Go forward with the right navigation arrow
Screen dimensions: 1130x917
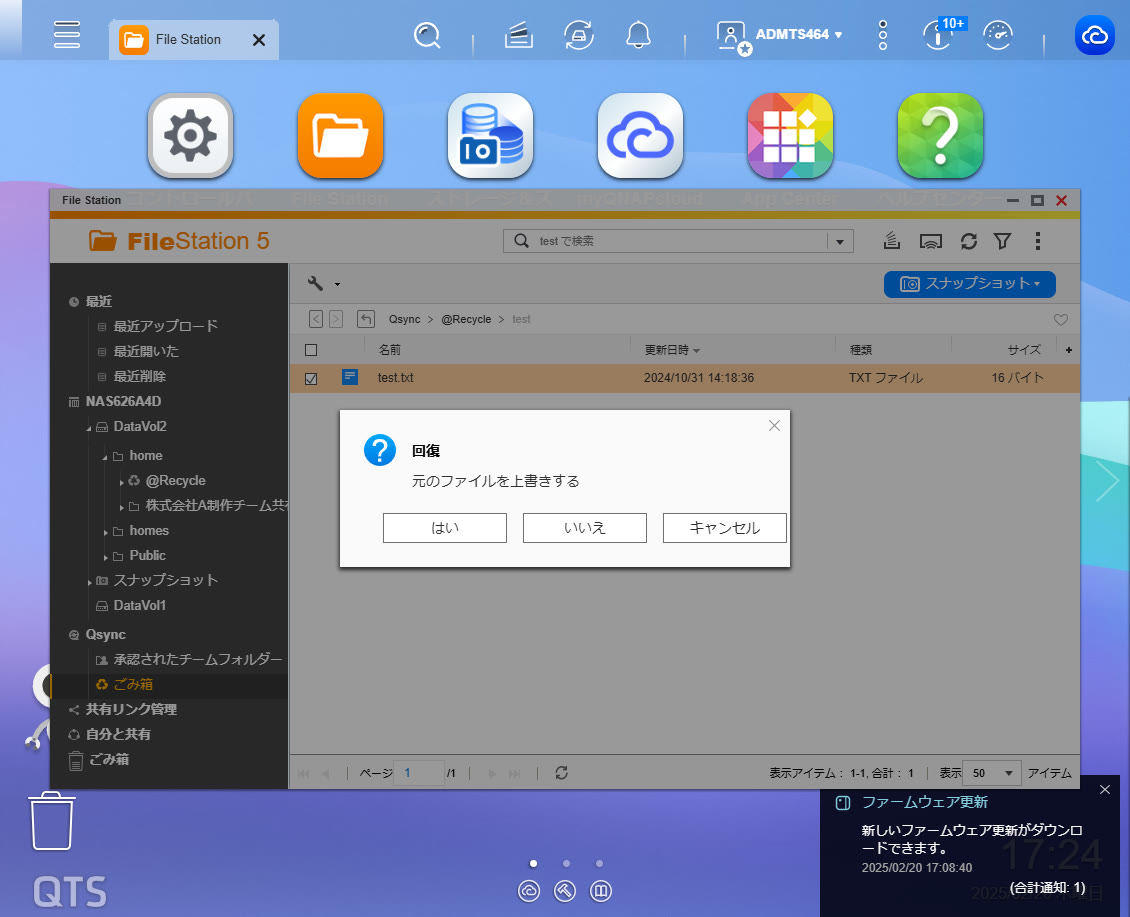[x=336, y=319]
